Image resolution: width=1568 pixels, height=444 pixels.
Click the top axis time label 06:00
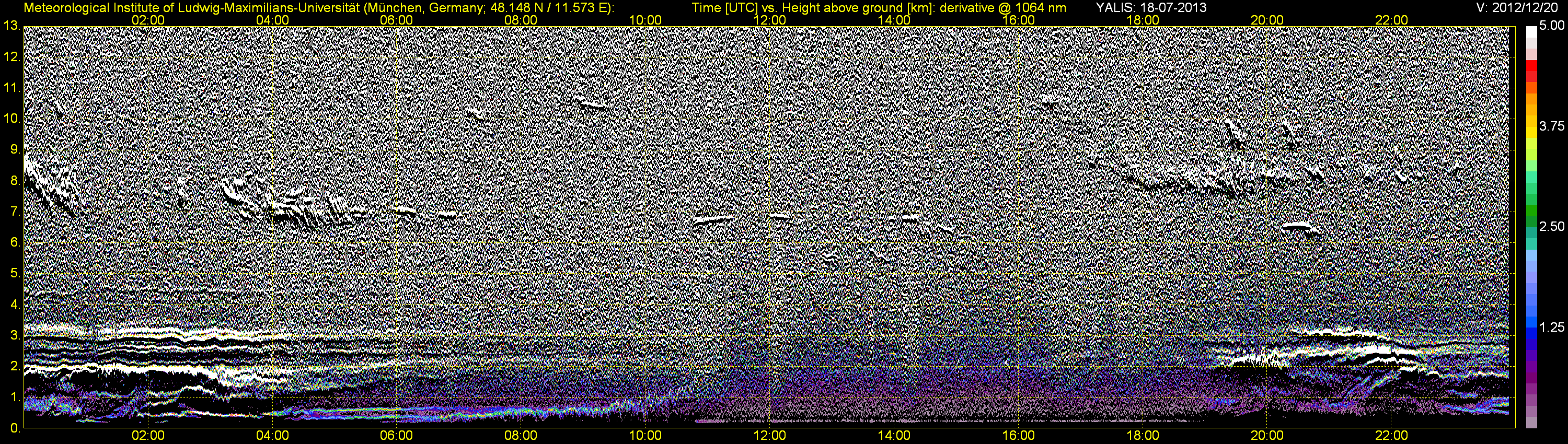(x=396, y=20)
